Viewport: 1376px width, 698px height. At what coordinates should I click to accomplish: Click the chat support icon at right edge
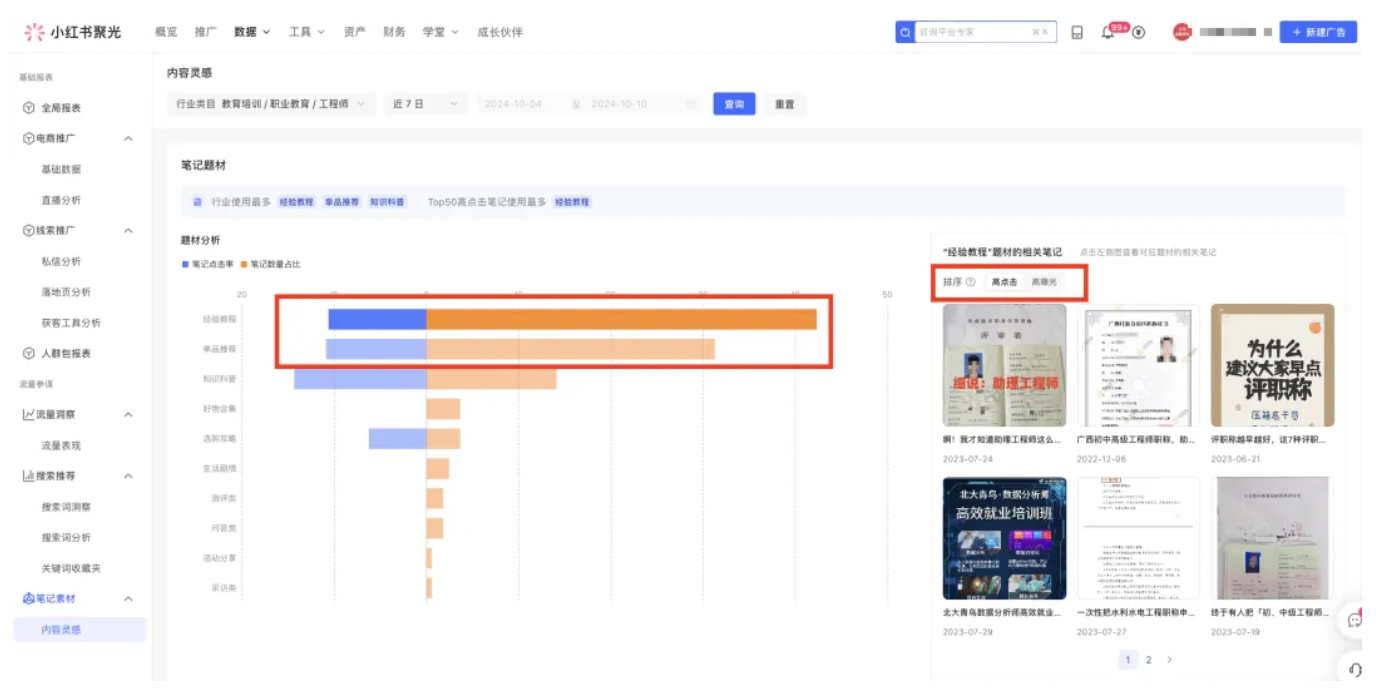pos(1355,620)
